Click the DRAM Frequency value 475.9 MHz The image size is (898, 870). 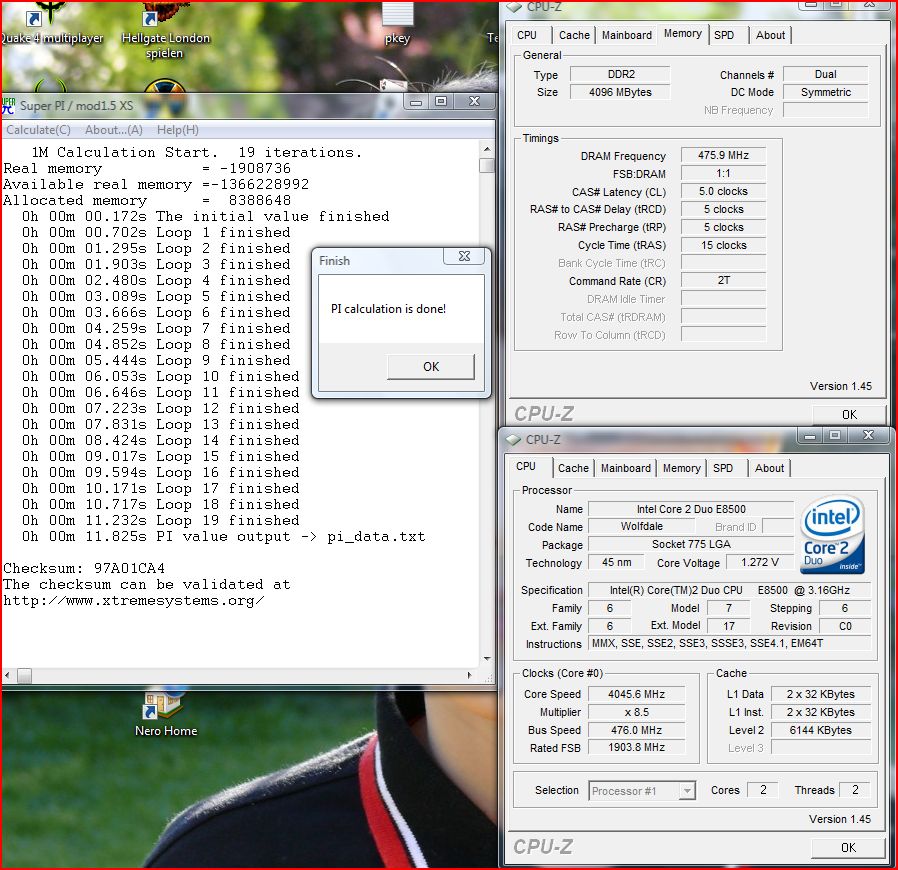click(x=723, y=155)
